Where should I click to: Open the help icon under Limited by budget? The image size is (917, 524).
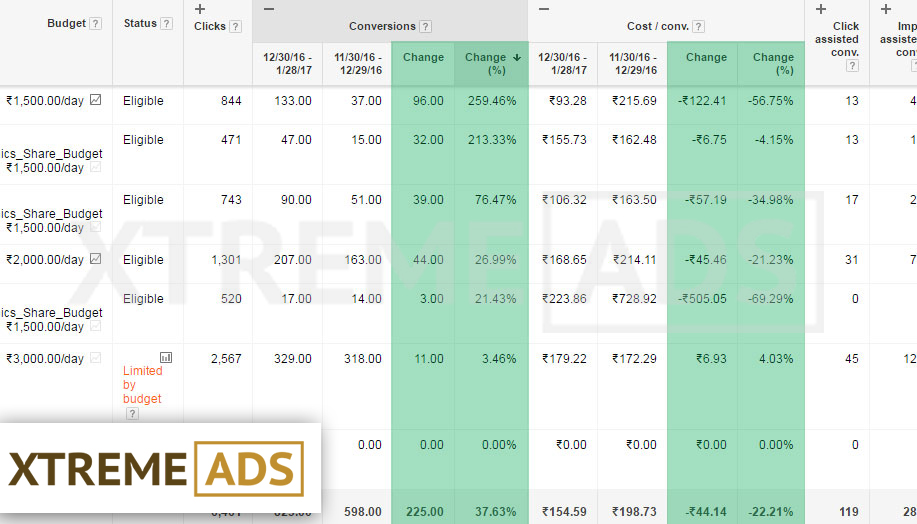[133, 414]
